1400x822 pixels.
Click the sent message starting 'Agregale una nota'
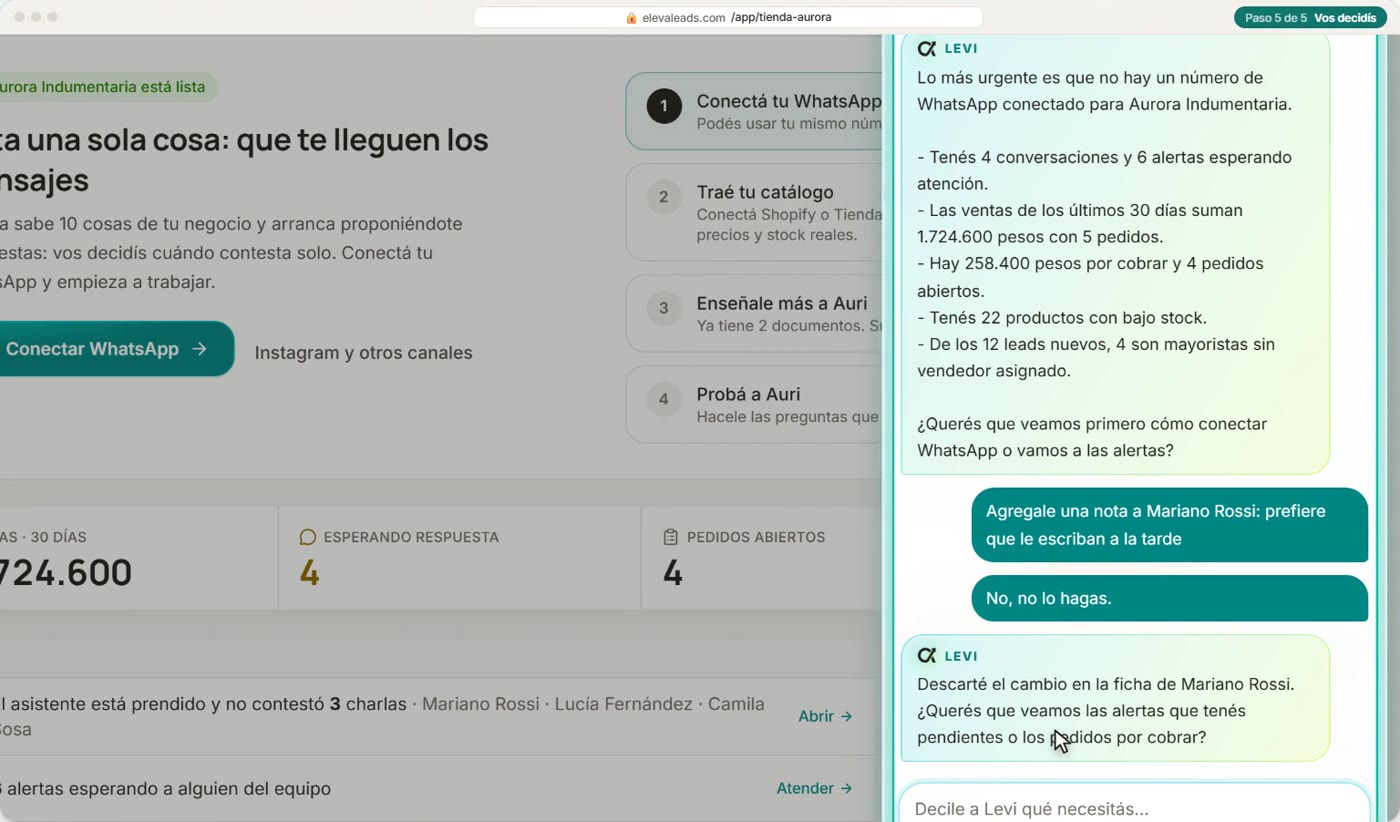[1170, 525]
